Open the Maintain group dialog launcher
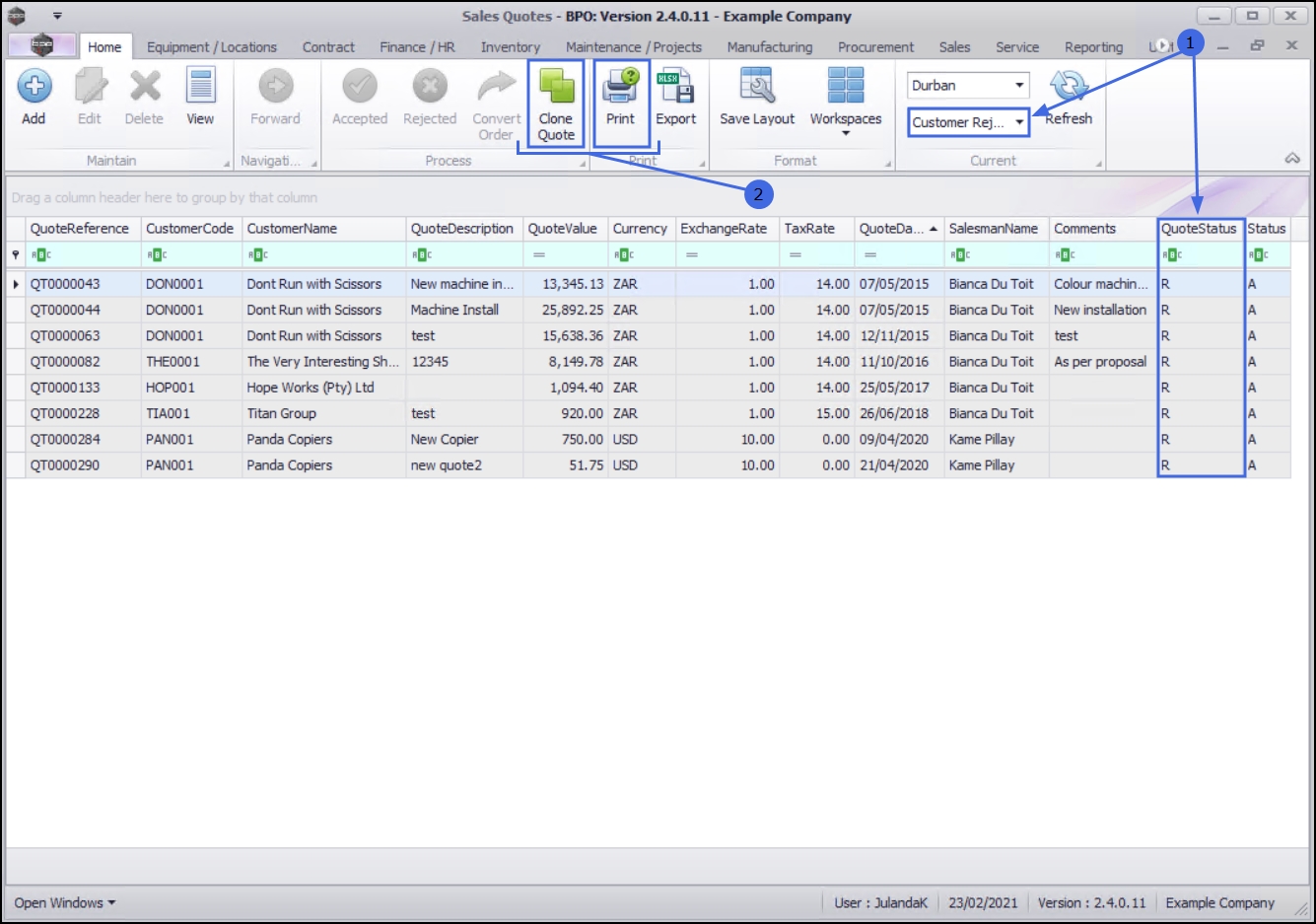This screenshot has height=924, width=1316. [227, 164]
